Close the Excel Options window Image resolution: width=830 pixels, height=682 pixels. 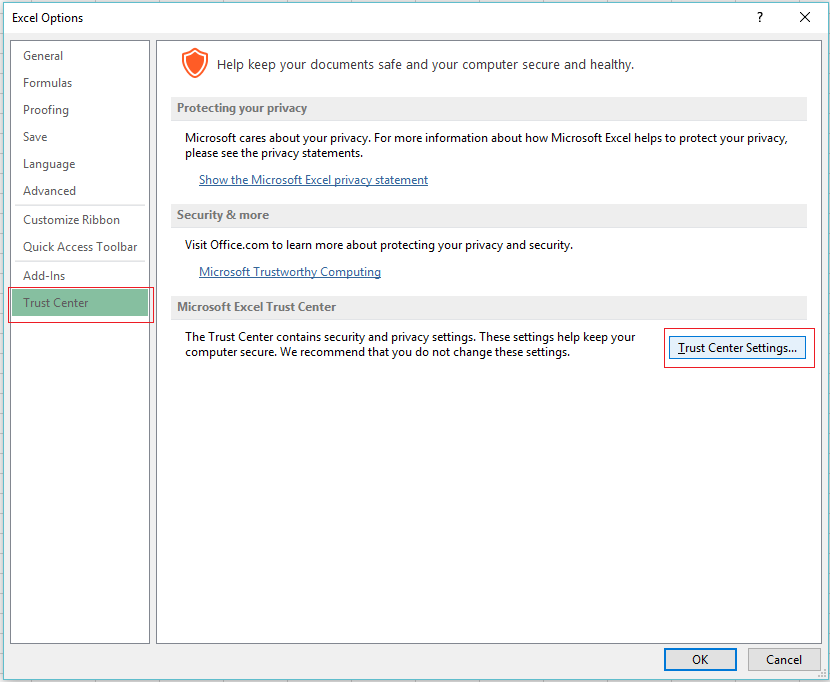[804, 17]
